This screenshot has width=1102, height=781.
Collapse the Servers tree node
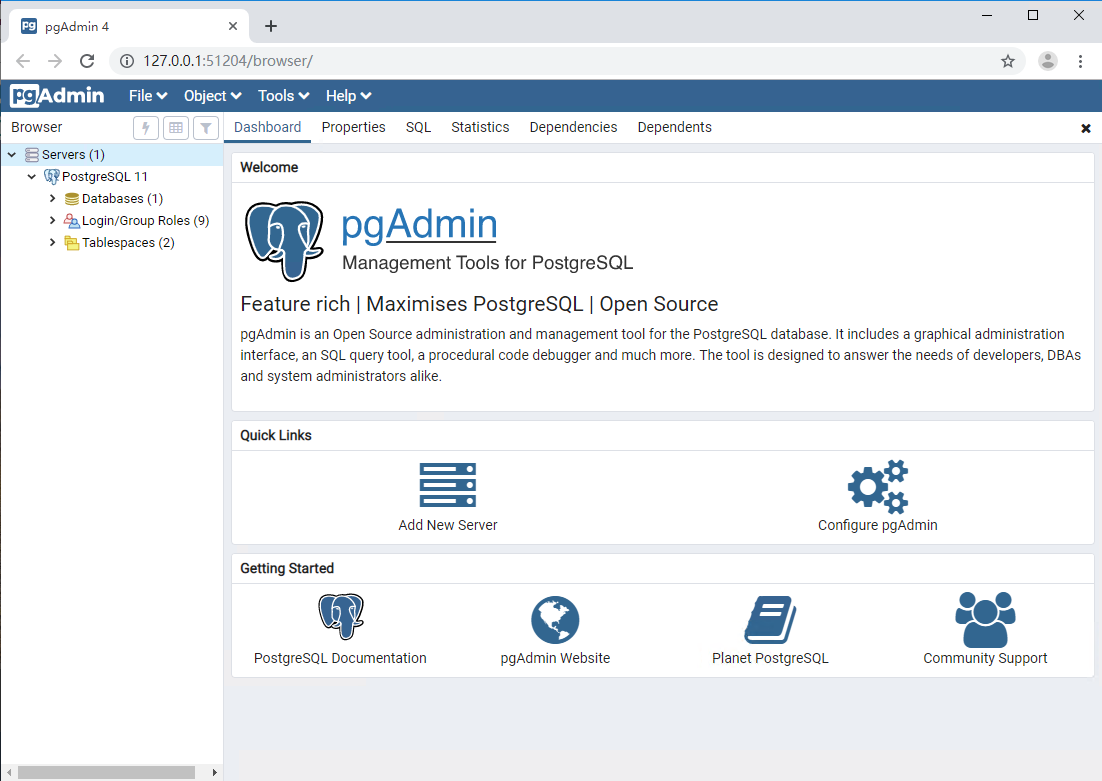point(12,155)
